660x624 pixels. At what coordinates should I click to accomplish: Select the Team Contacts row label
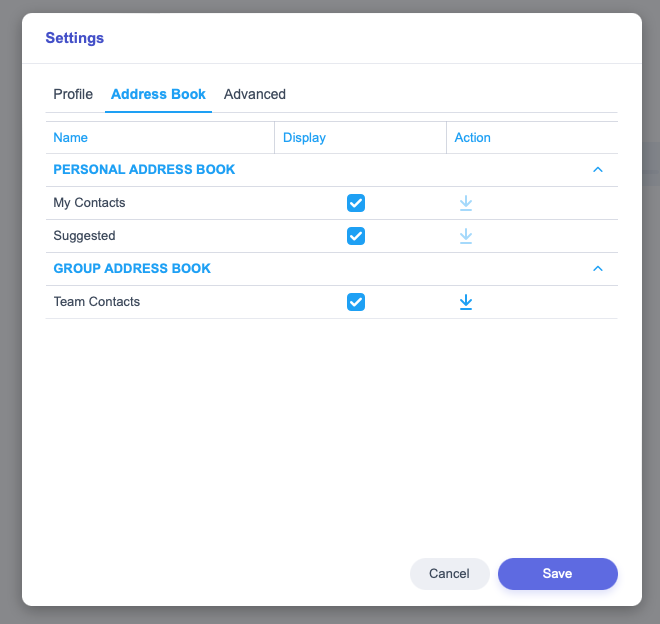click(97, 302)
